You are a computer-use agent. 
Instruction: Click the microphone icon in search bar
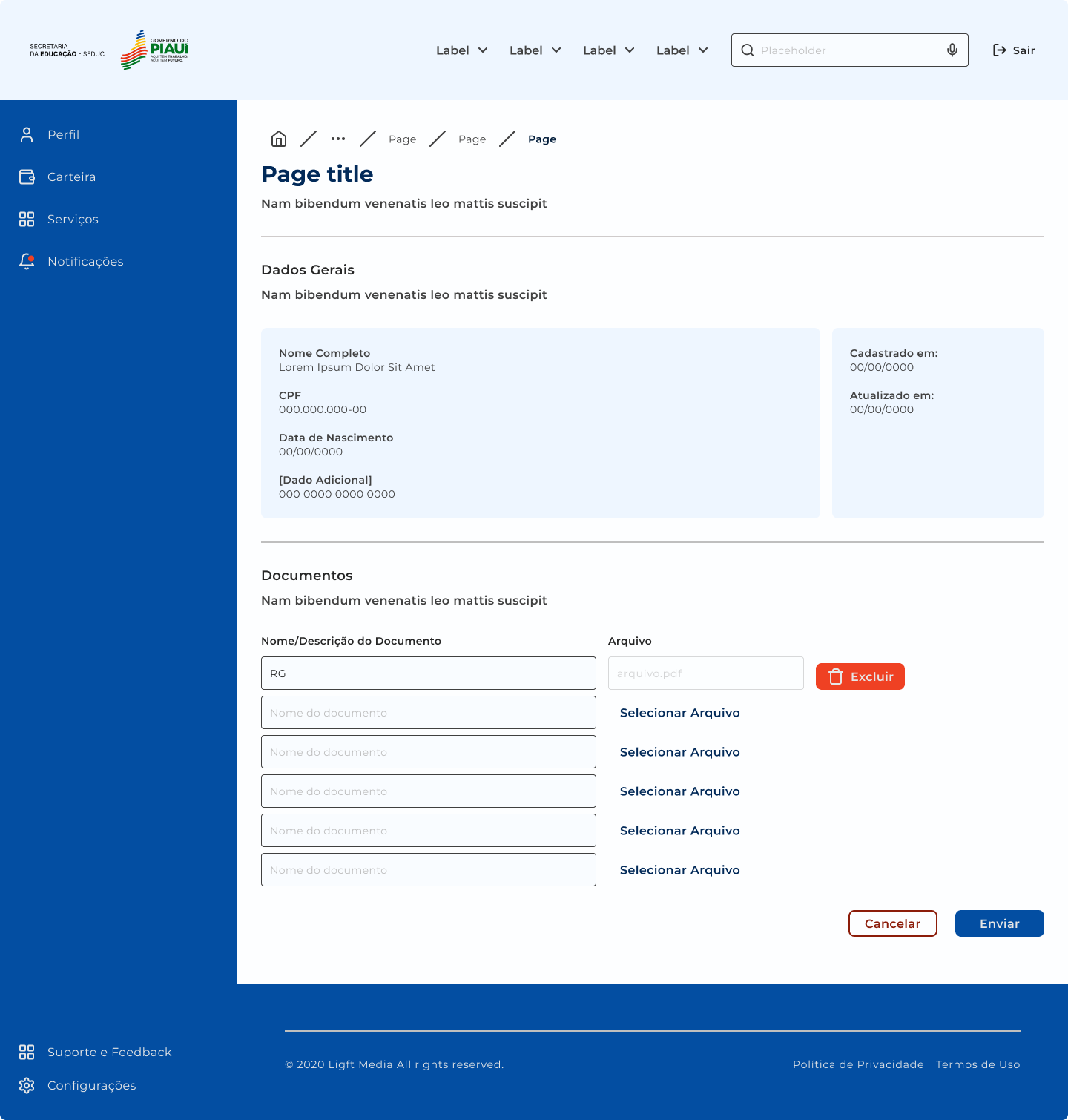952,50
